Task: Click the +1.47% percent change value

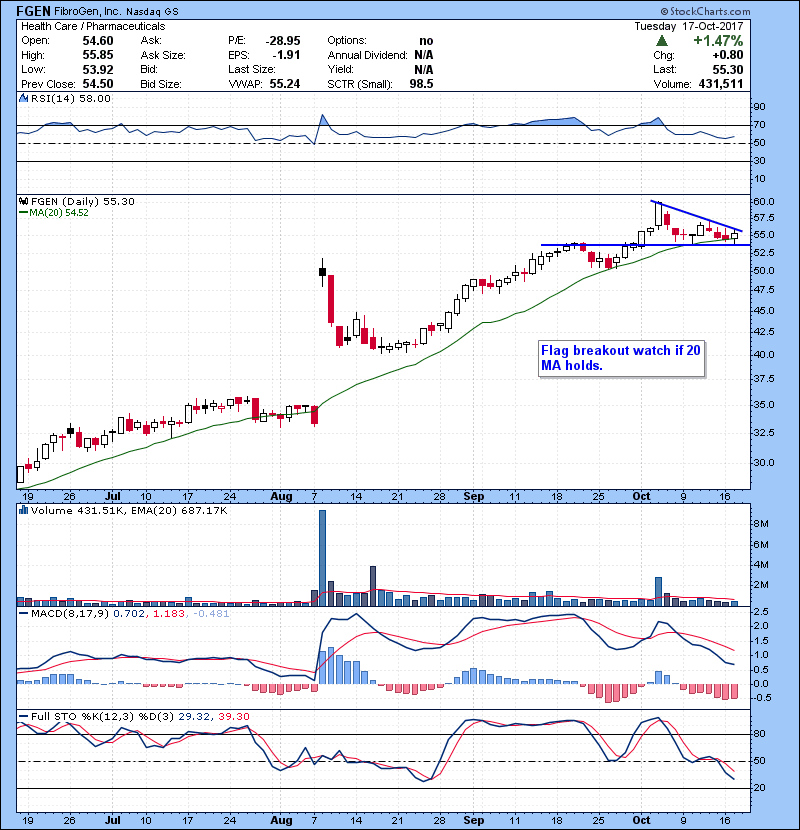Action: point(718,41)
